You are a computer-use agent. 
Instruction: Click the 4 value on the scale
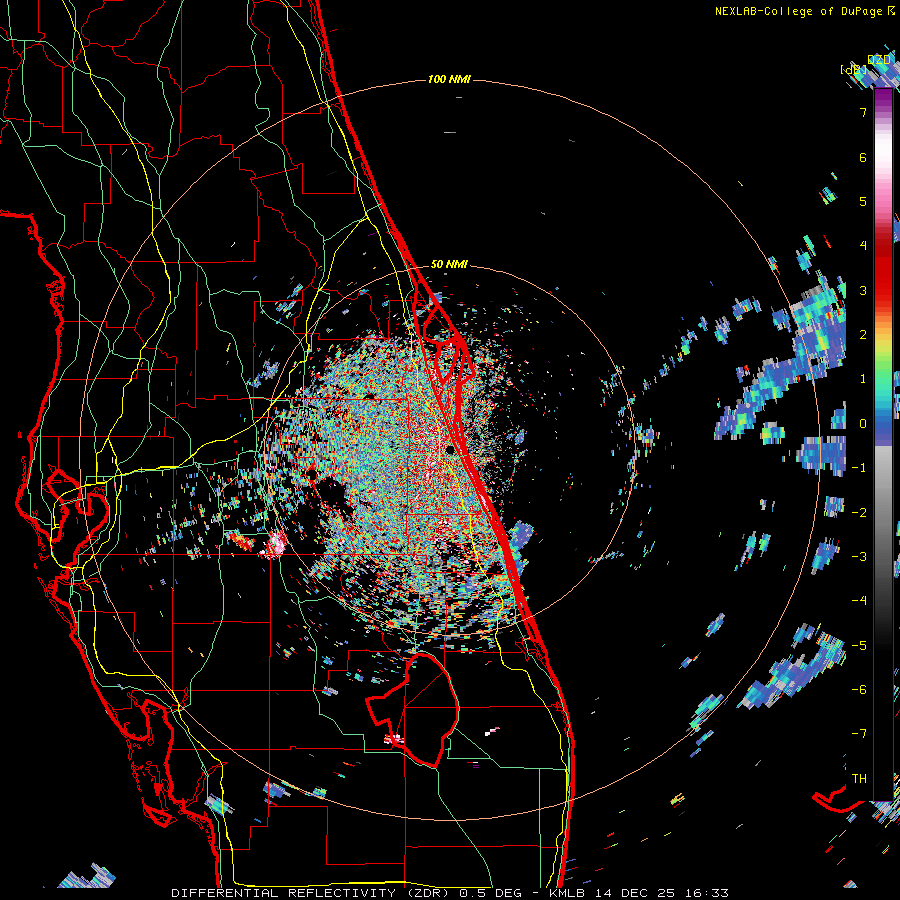tap(863, 246)
